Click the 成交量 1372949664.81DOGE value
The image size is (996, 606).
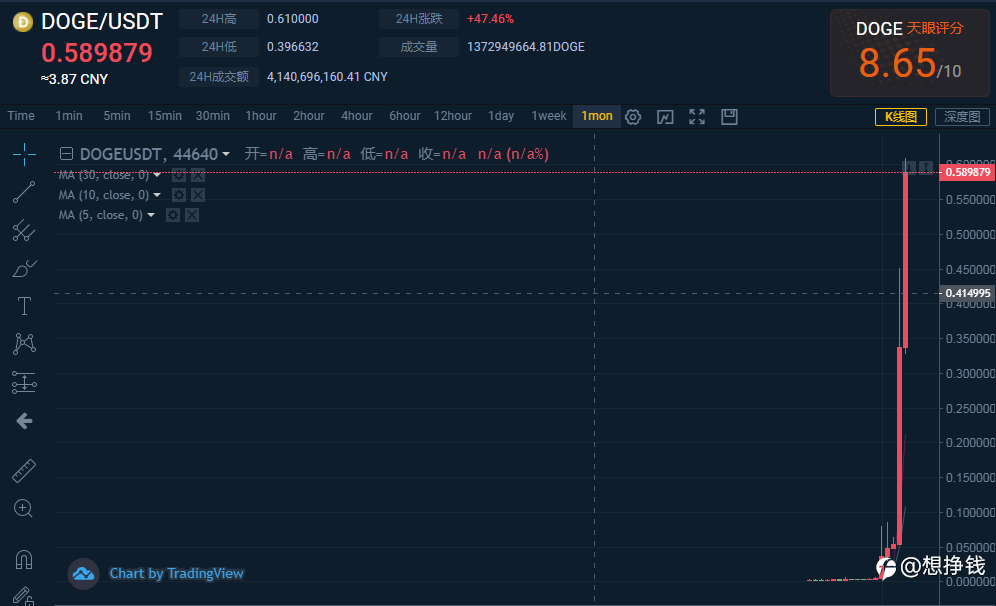click(526, 47)
